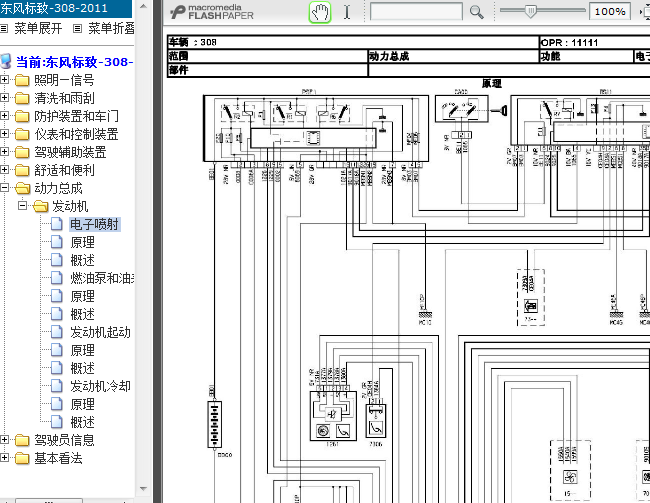Expand the 照明—信号 folder
This screenshot has height=503, width=650.
coord(4,80)
